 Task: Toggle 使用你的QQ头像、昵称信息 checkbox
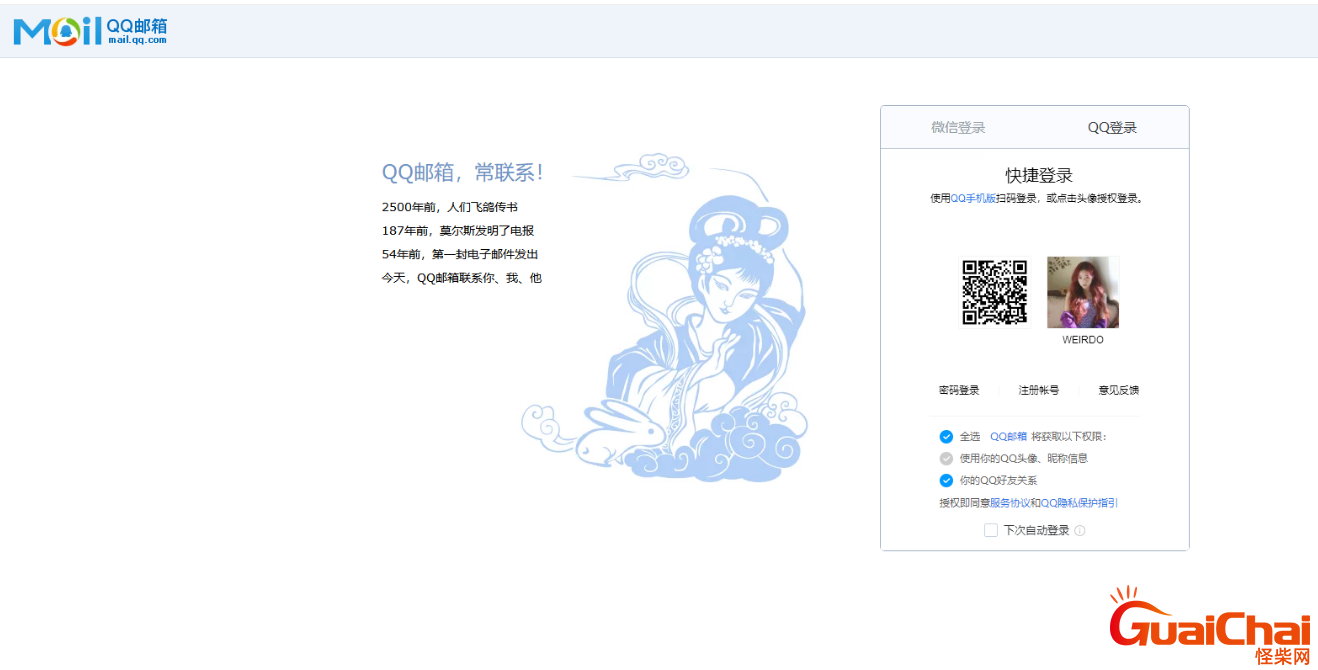(x=946, y=458)
